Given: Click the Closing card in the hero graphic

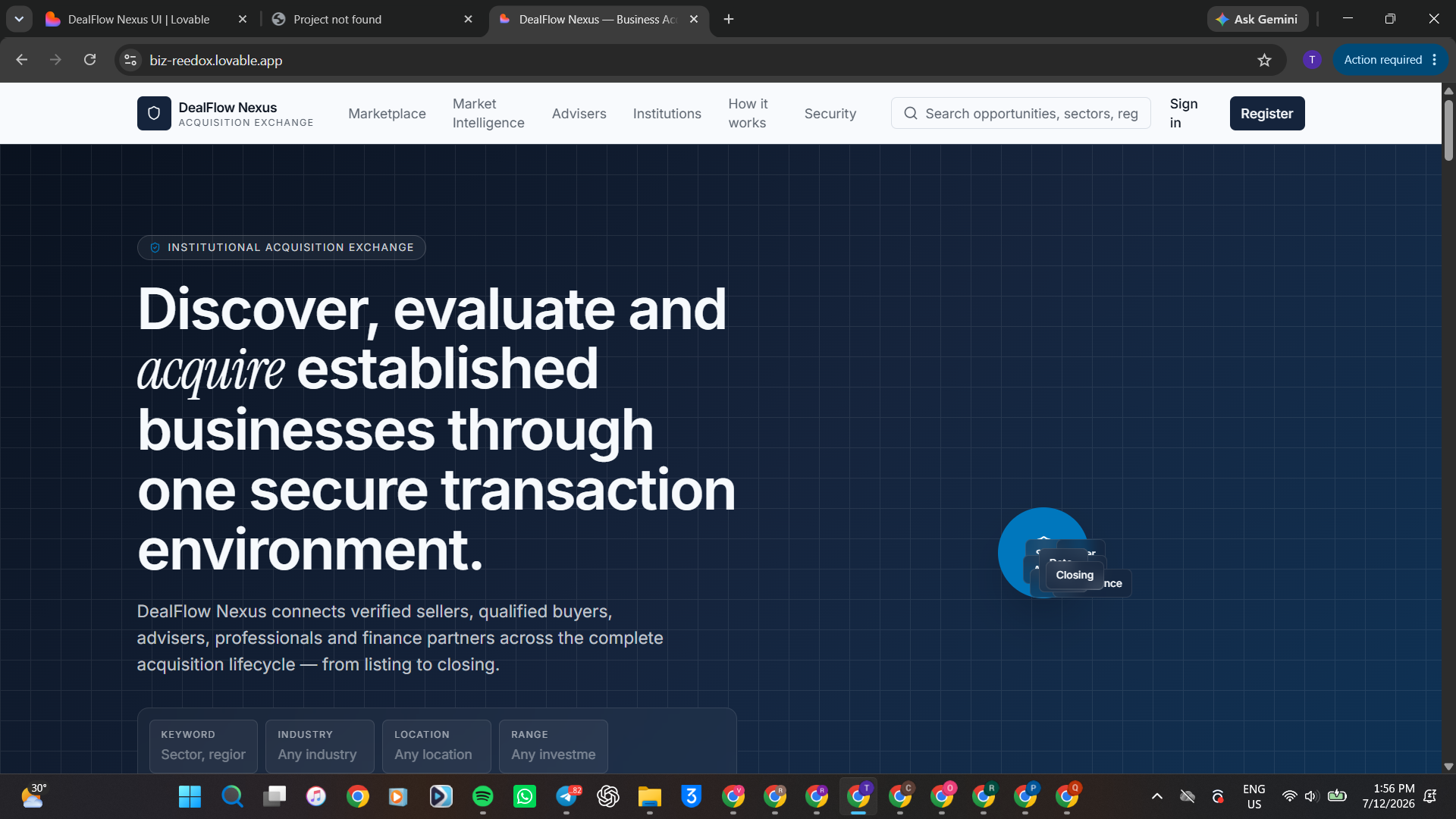Looking at the screenshot, I should (x=1075, y=576).
